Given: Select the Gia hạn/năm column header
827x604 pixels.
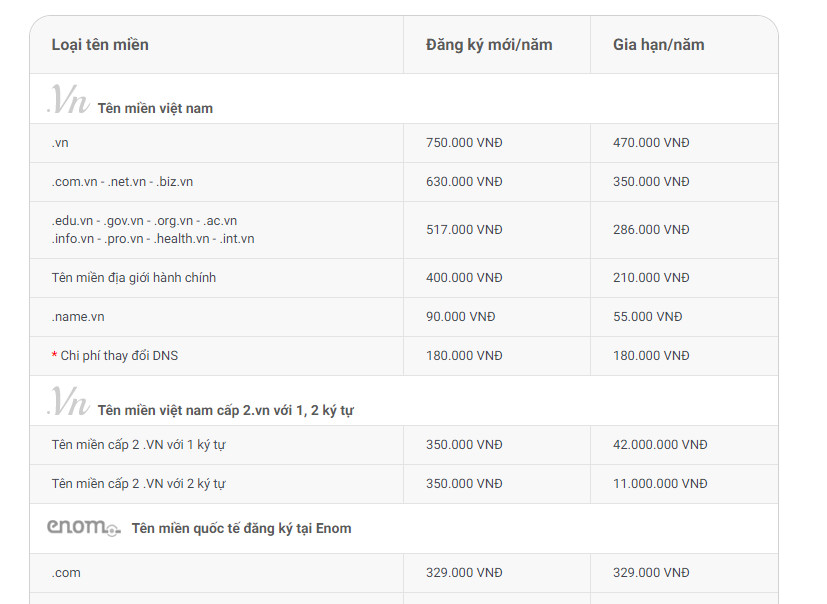Looking at the screenshot, I should 658,45.
